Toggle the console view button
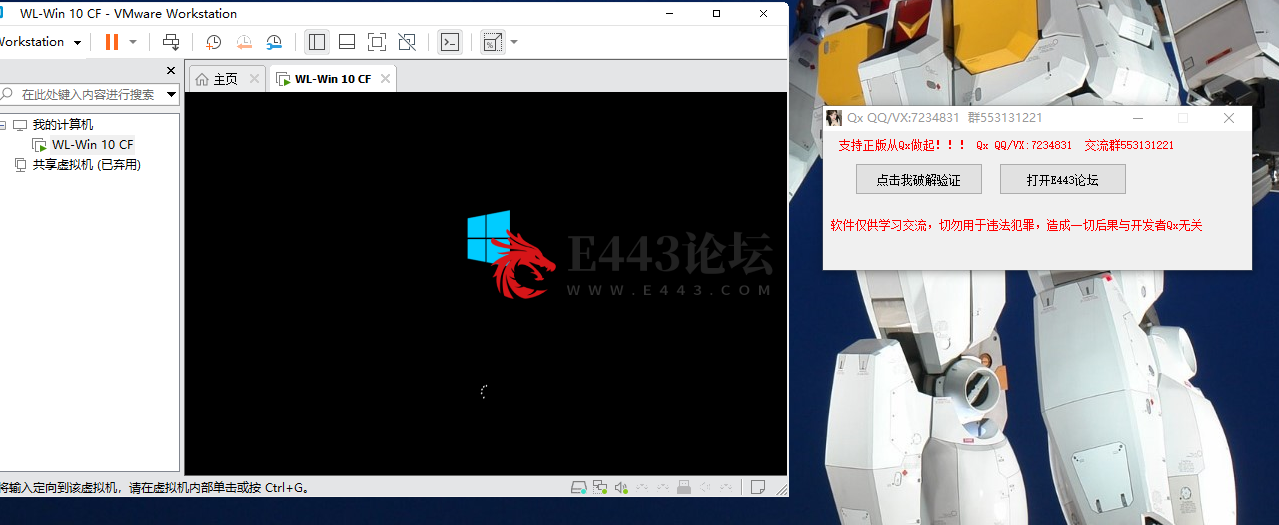This screenshot has height=525, width=1279. click(450, 42)
